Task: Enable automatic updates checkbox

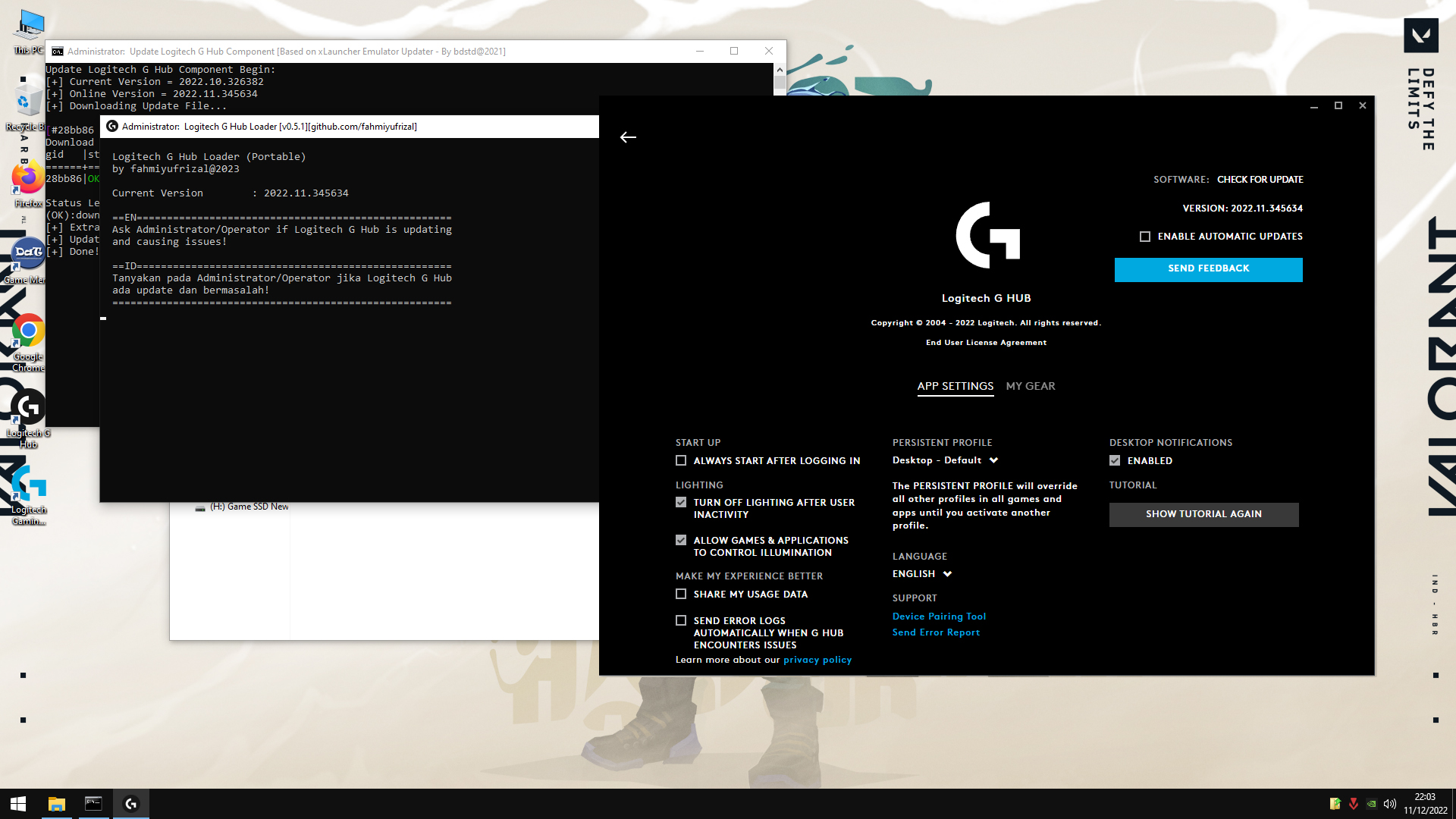Action: click(1145, 237)
